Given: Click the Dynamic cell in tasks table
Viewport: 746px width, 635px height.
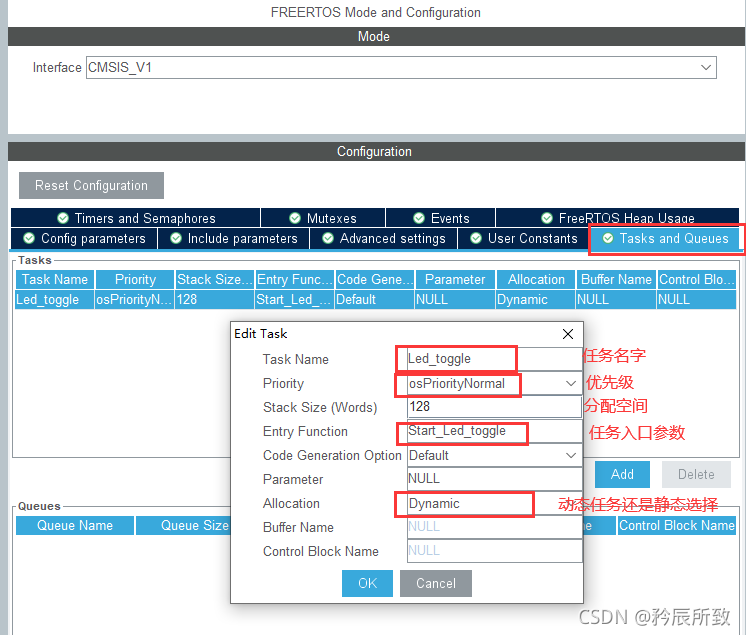Looking at the screenshot, I should pyautogui.click(x=535, y=300).
